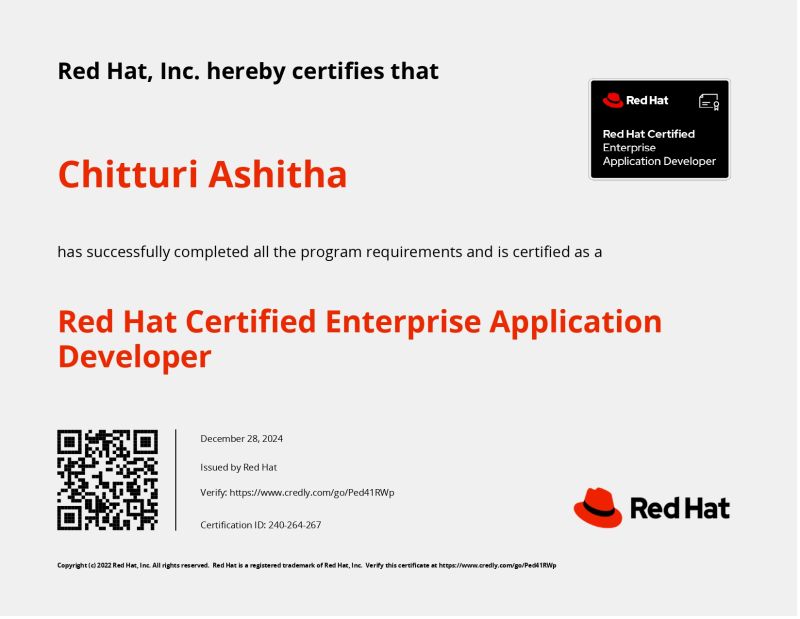
Task: Click the Verify label next to the URL
Action: 213,492
